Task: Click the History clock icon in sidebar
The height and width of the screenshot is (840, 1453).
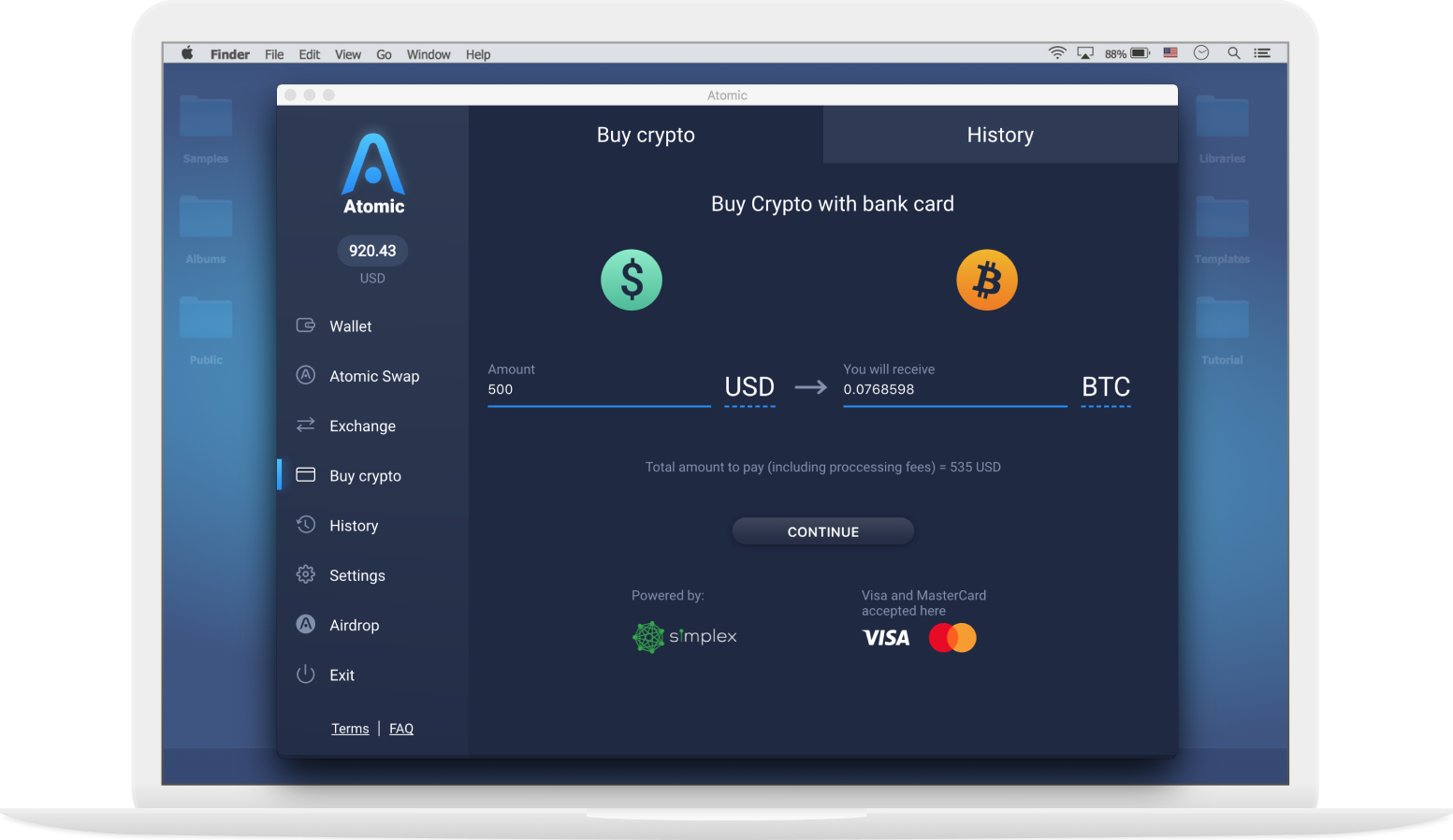Action: [x=306, y=525]
